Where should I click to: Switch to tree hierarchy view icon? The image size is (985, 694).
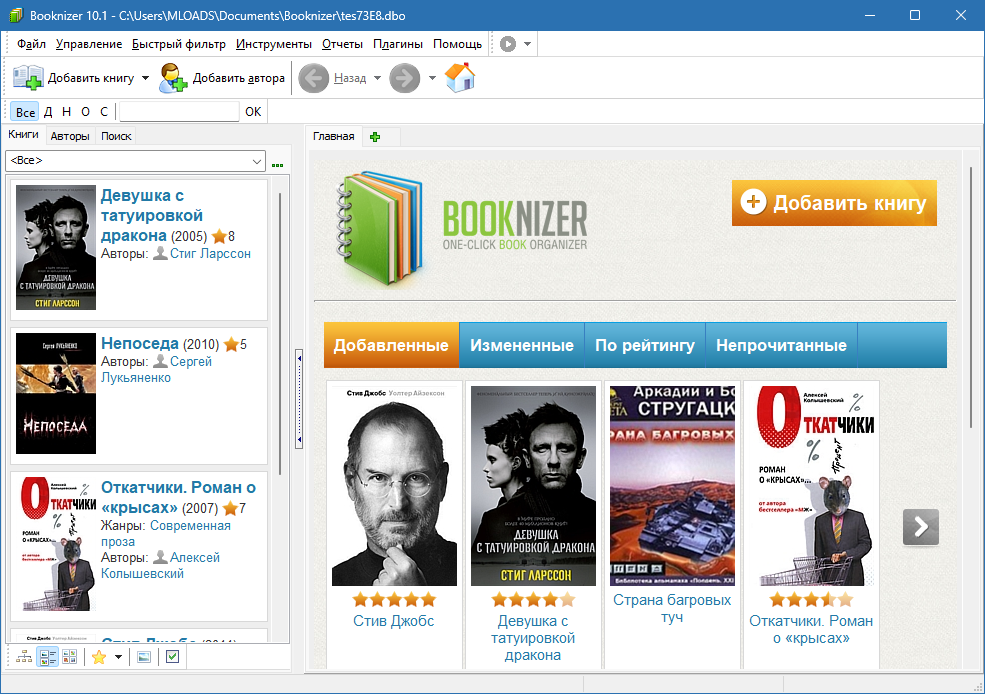click(24, 657)
